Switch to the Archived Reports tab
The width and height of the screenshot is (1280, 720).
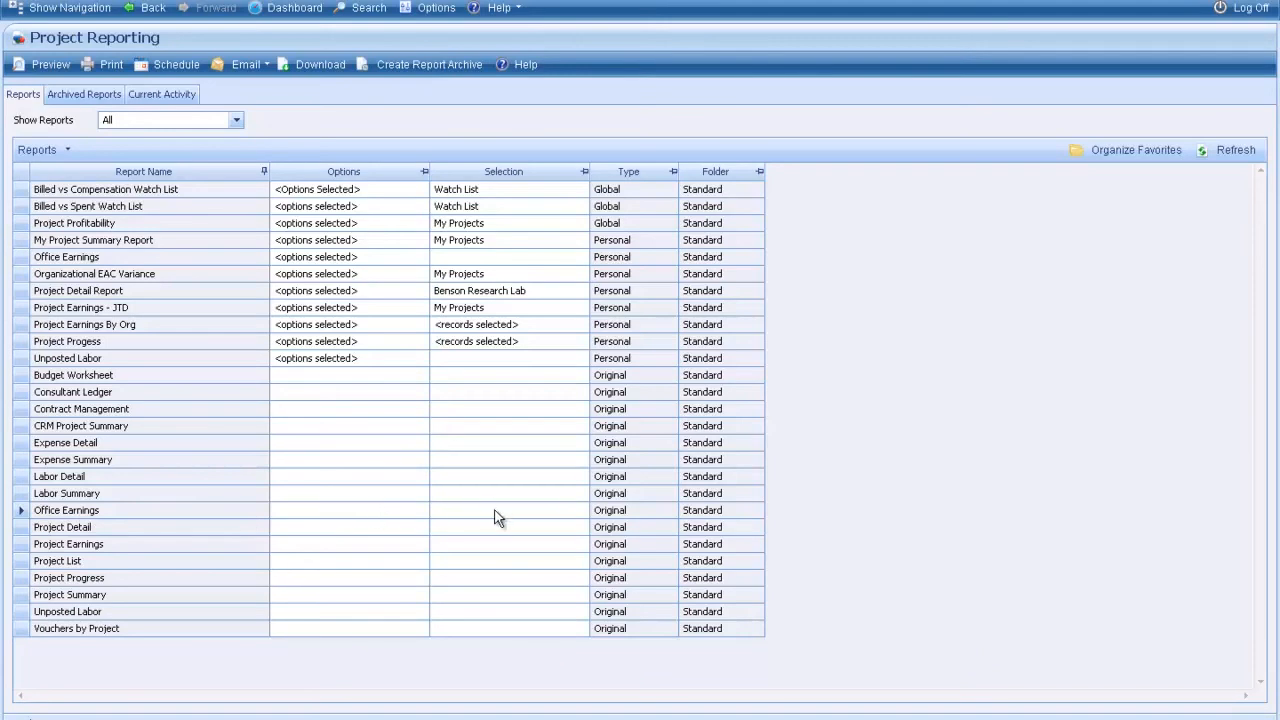click(x=84, y=94)
